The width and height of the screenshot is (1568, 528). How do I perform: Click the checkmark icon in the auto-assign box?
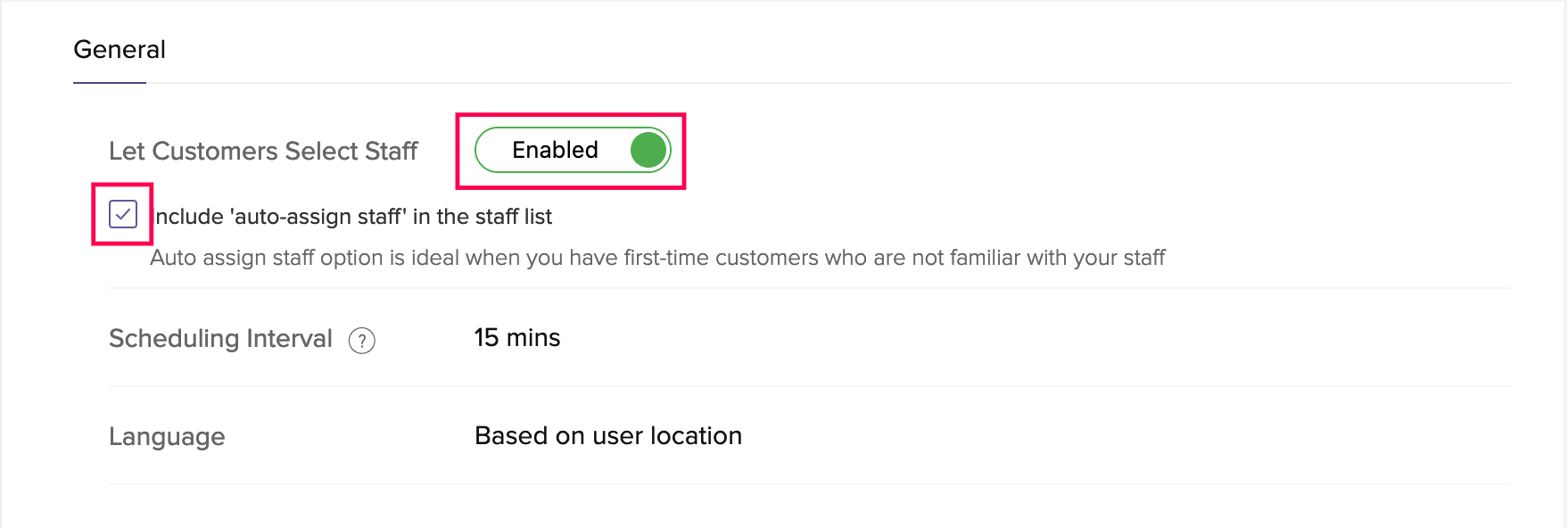tap(123, 214)
